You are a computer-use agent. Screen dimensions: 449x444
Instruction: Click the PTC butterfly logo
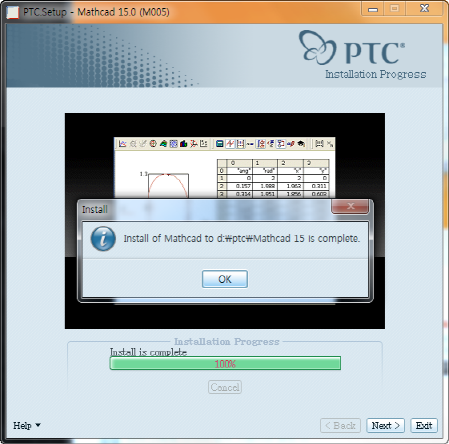tap(316, 47)
